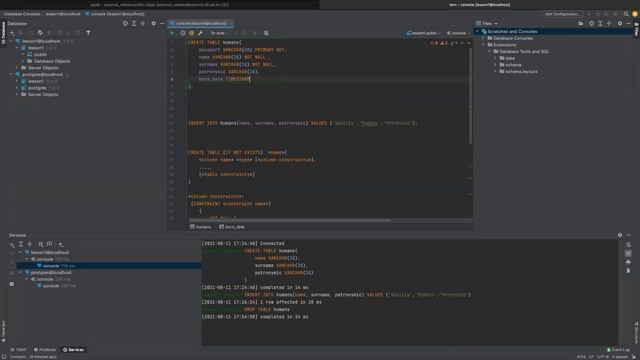Click Group By icon in Services toolbar
Image resolution: width=640 pixels, height=360 pixels.
point(41,244)
